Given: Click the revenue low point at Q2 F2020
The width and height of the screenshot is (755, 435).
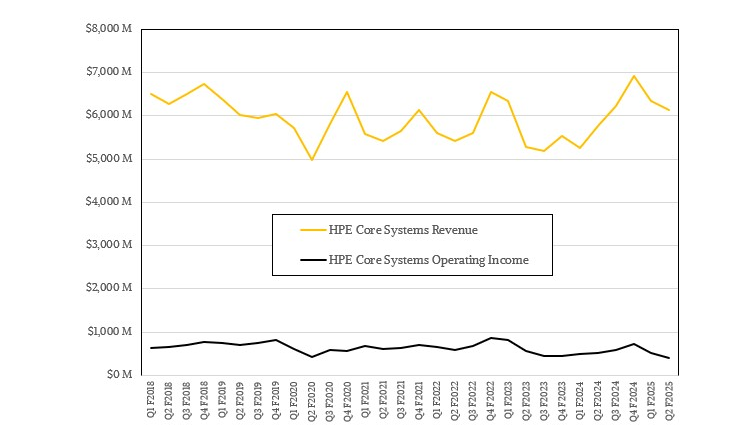Looking at the screenshot, I should tap(312, 160).
